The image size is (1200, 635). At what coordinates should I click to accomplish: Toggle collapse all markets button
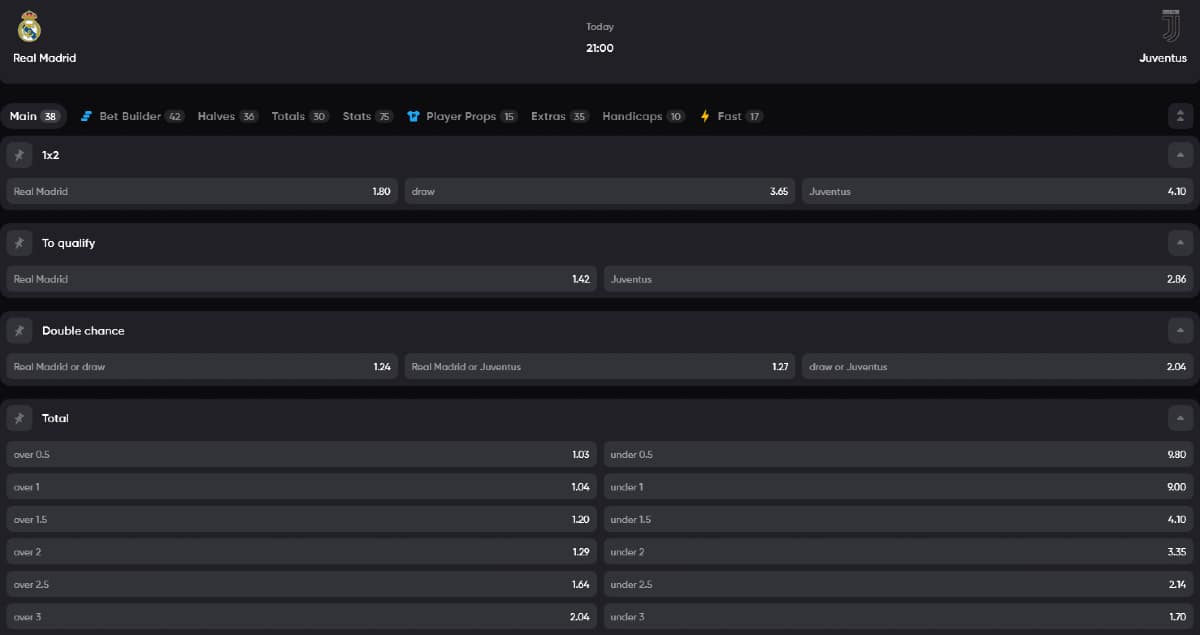pos(1180,116)
